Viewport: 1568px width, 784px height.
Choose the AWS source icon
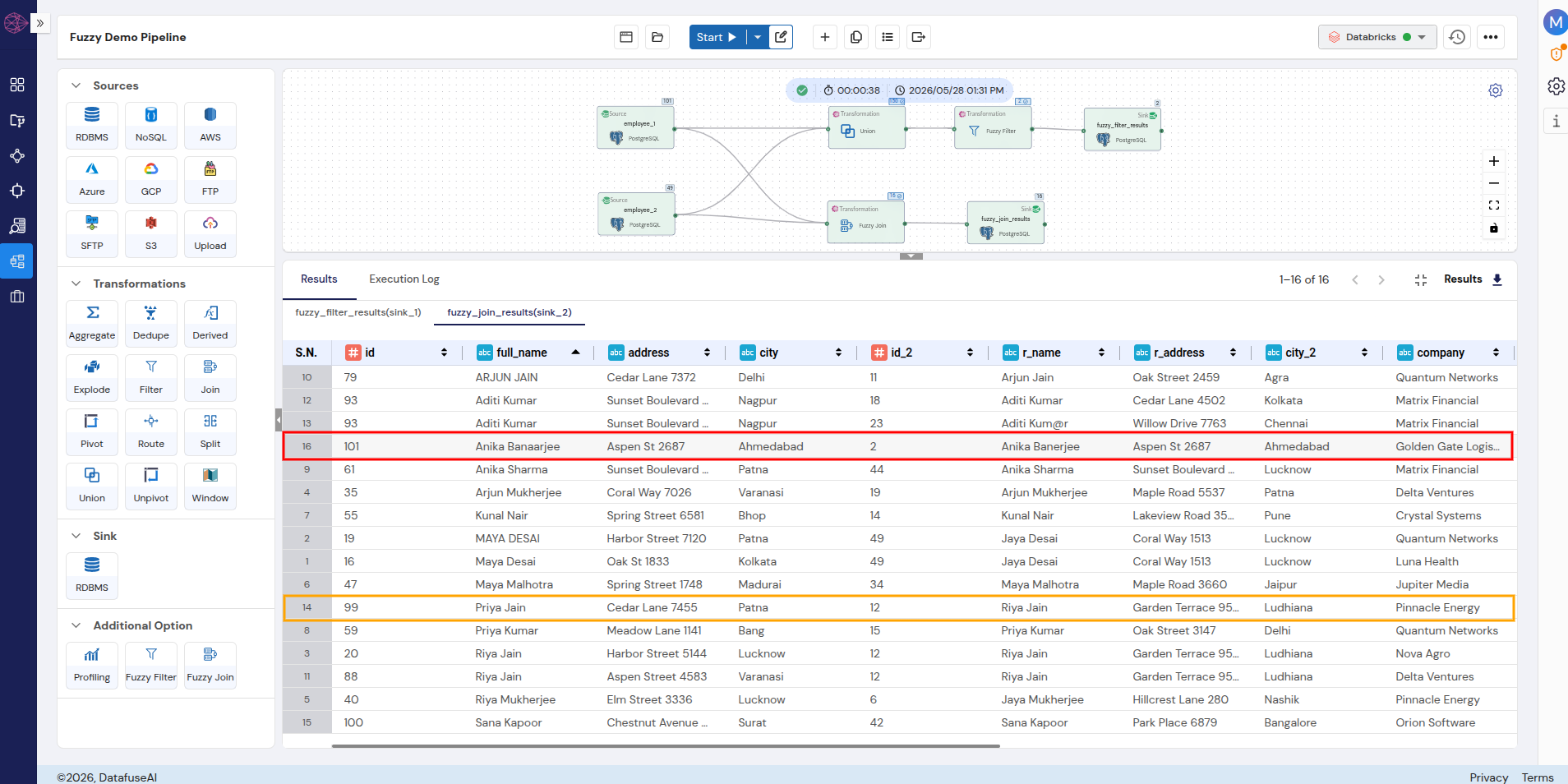click(x=210, y=126)
